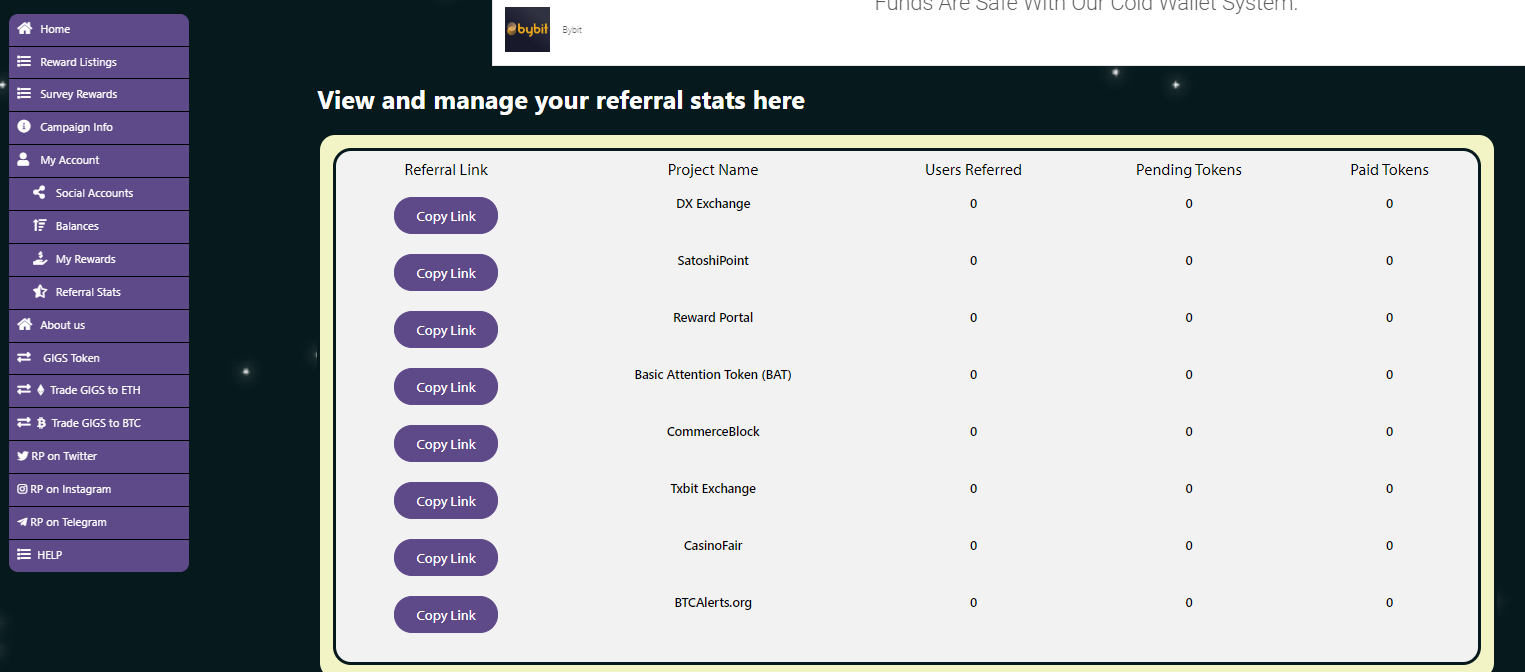Select My Rewards submenu item

click(99, 260)
